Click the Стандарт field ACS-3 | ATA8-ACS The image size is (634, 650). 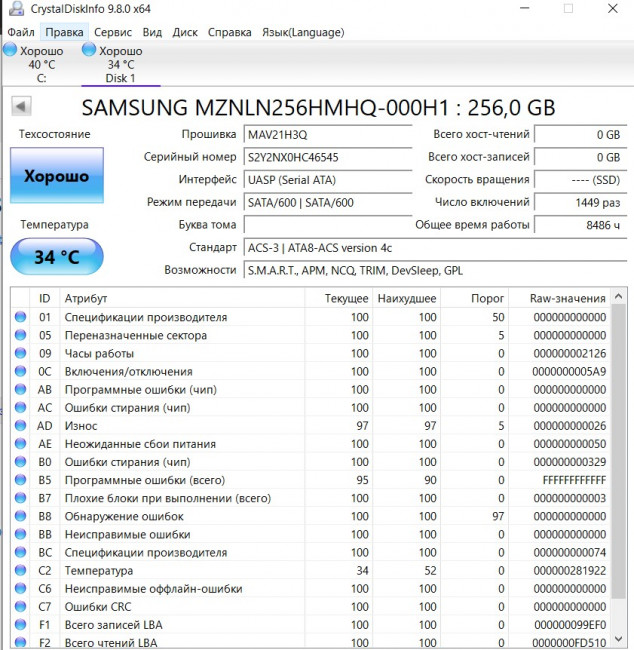point(435,248)
